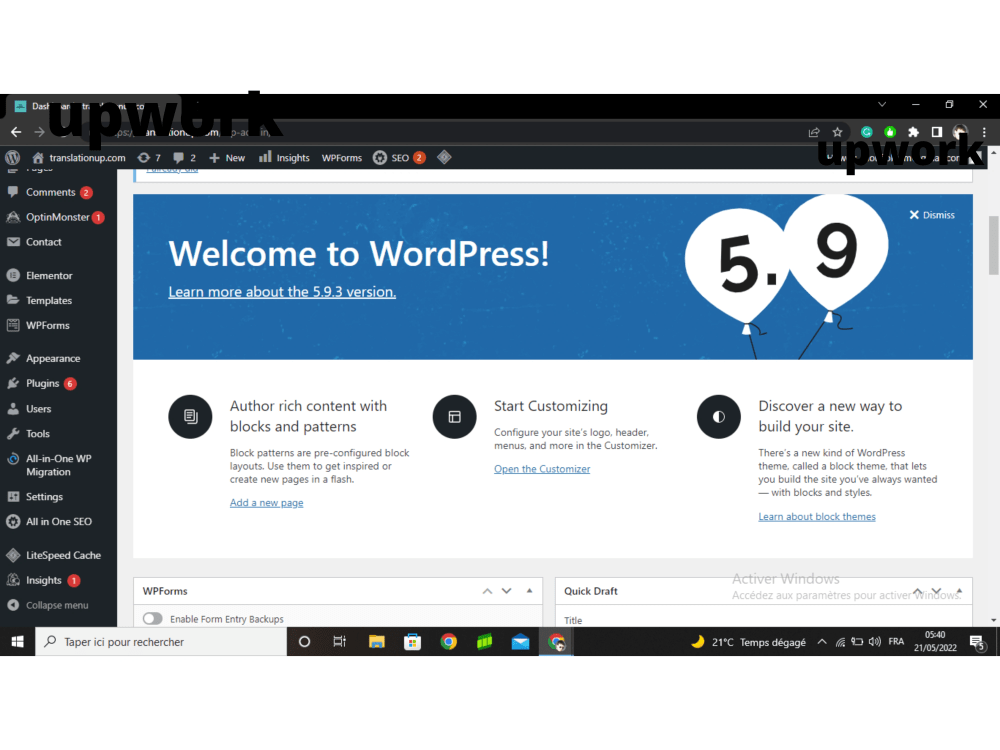Open Microsoft Store from the taskbar

[x=413, y=642]
